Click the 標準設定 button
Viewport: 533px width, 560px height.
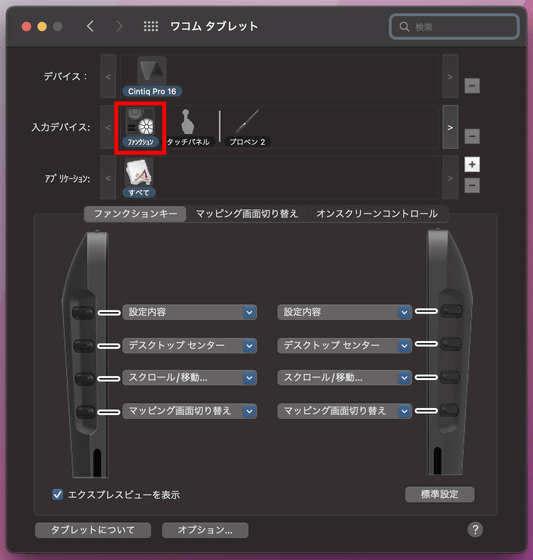point(439,494)
